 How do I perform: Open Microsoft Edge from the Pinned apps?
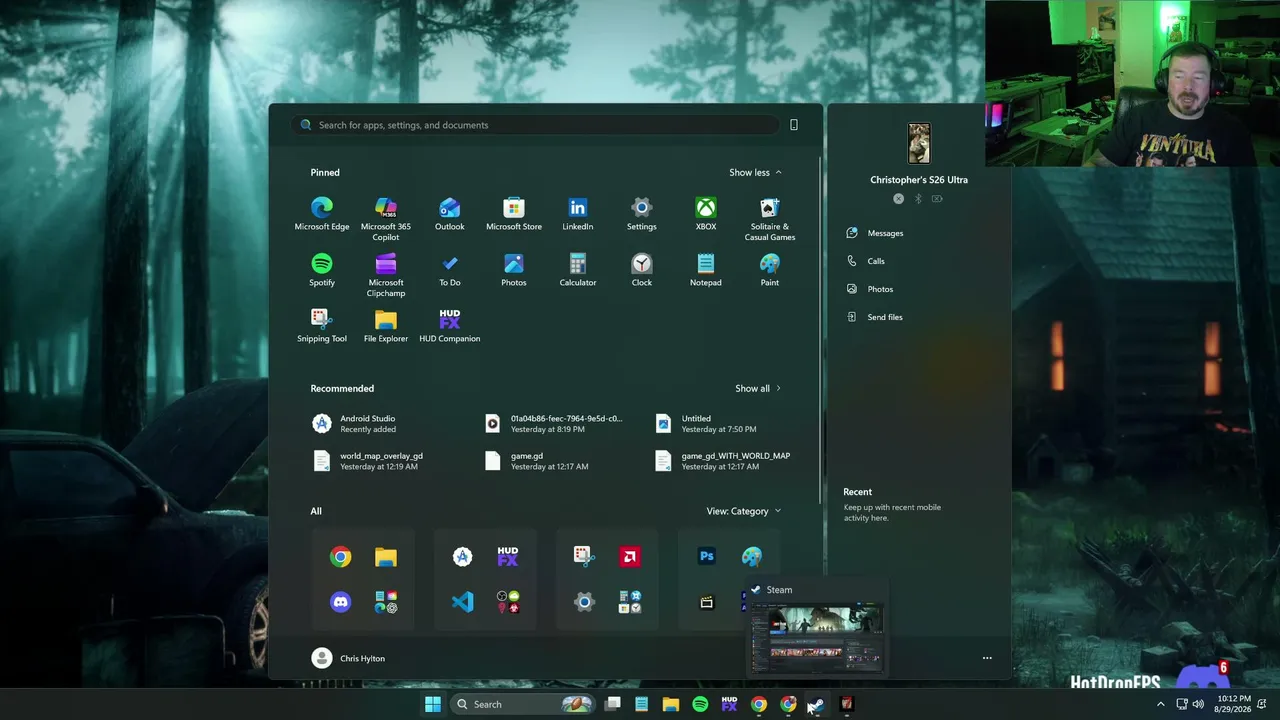(322, 214)
